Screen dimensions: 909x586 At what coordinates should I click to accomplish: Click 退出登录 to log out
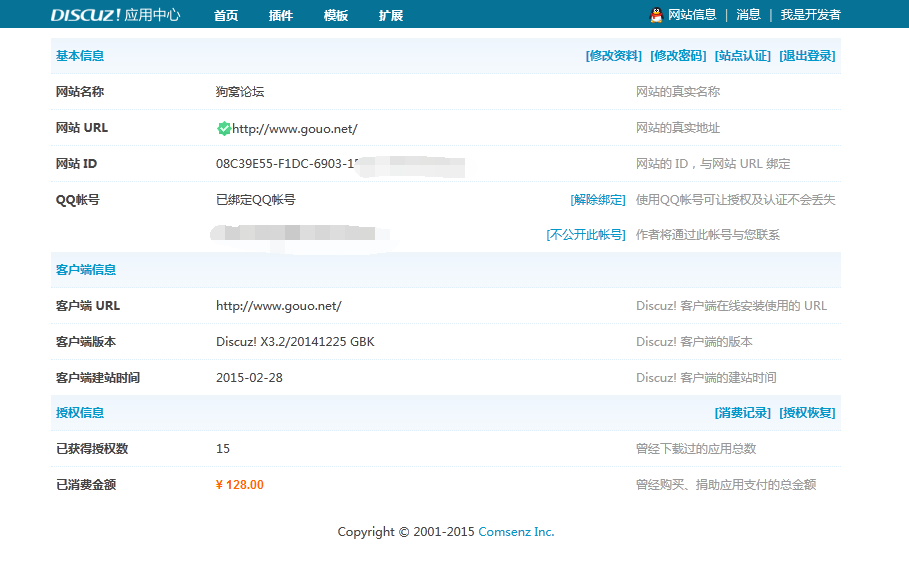[x=806, y=56]
